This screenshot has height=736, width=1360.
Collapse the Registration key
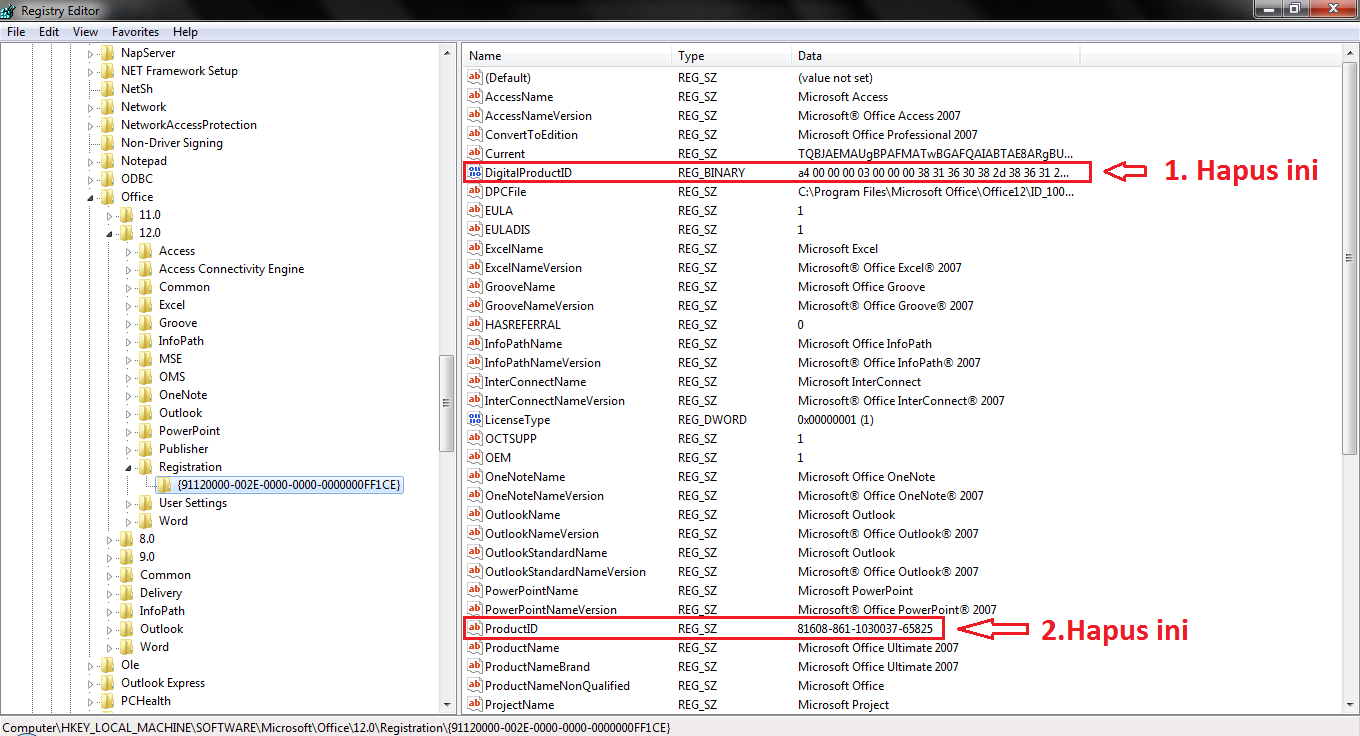129,467
